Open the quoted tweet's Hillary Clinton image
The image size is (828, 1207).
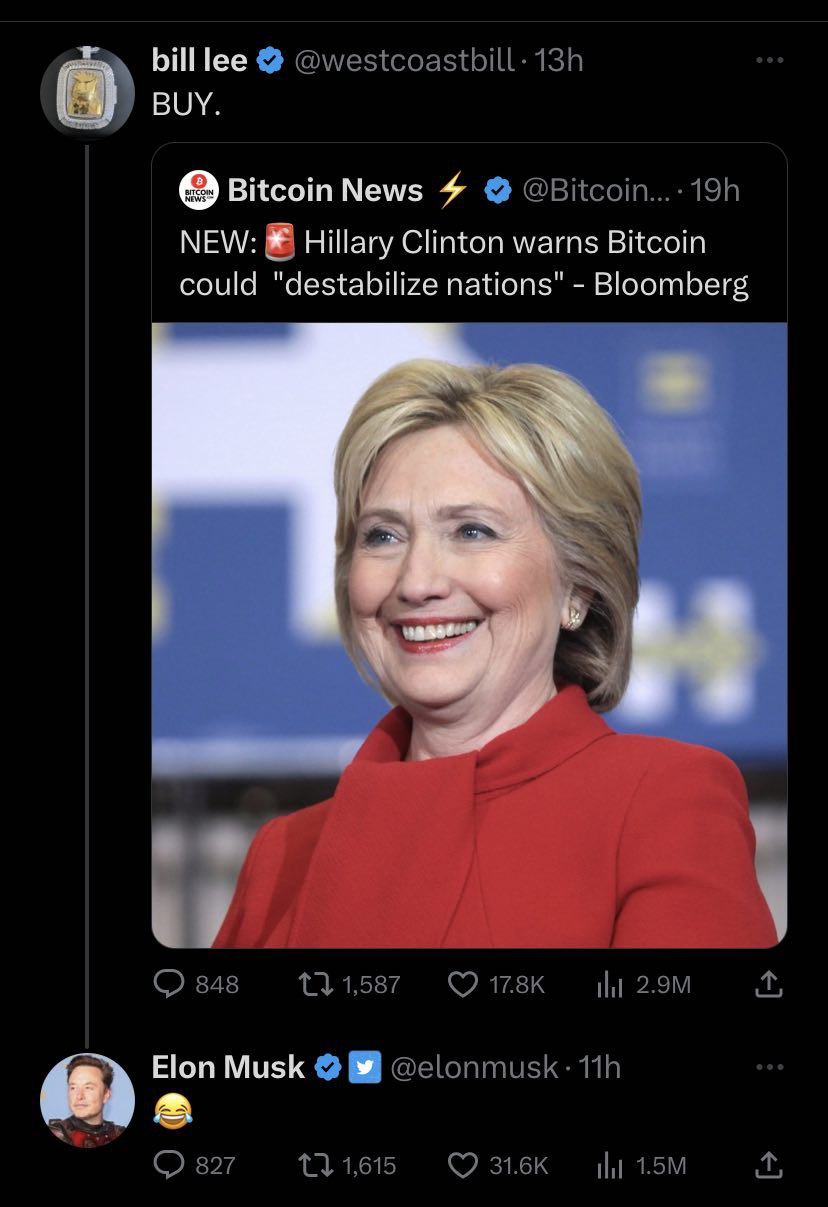click(469, 635)
